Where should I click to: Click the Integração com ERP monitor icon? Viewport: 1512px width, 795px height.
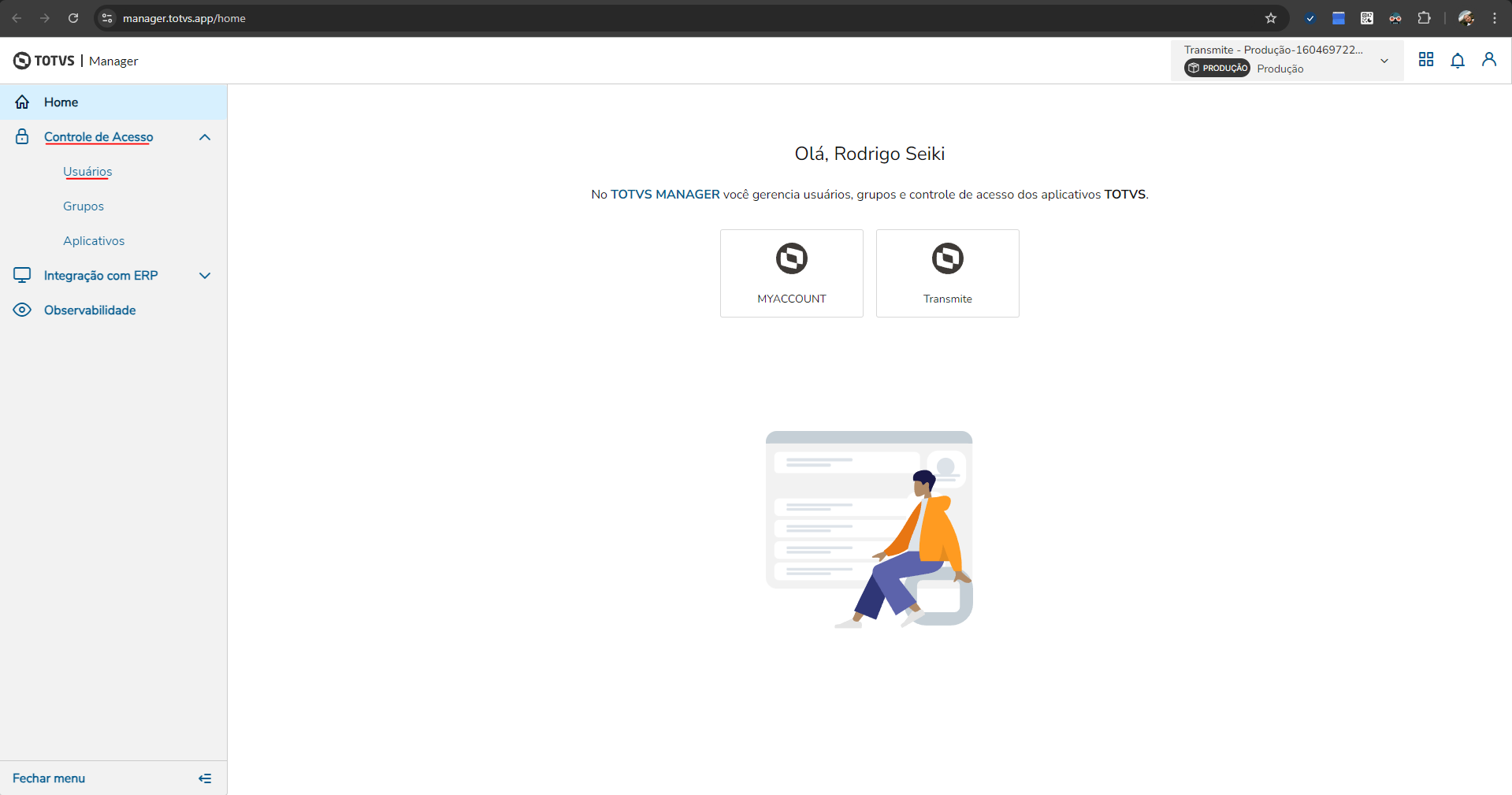tap(22, 275)
